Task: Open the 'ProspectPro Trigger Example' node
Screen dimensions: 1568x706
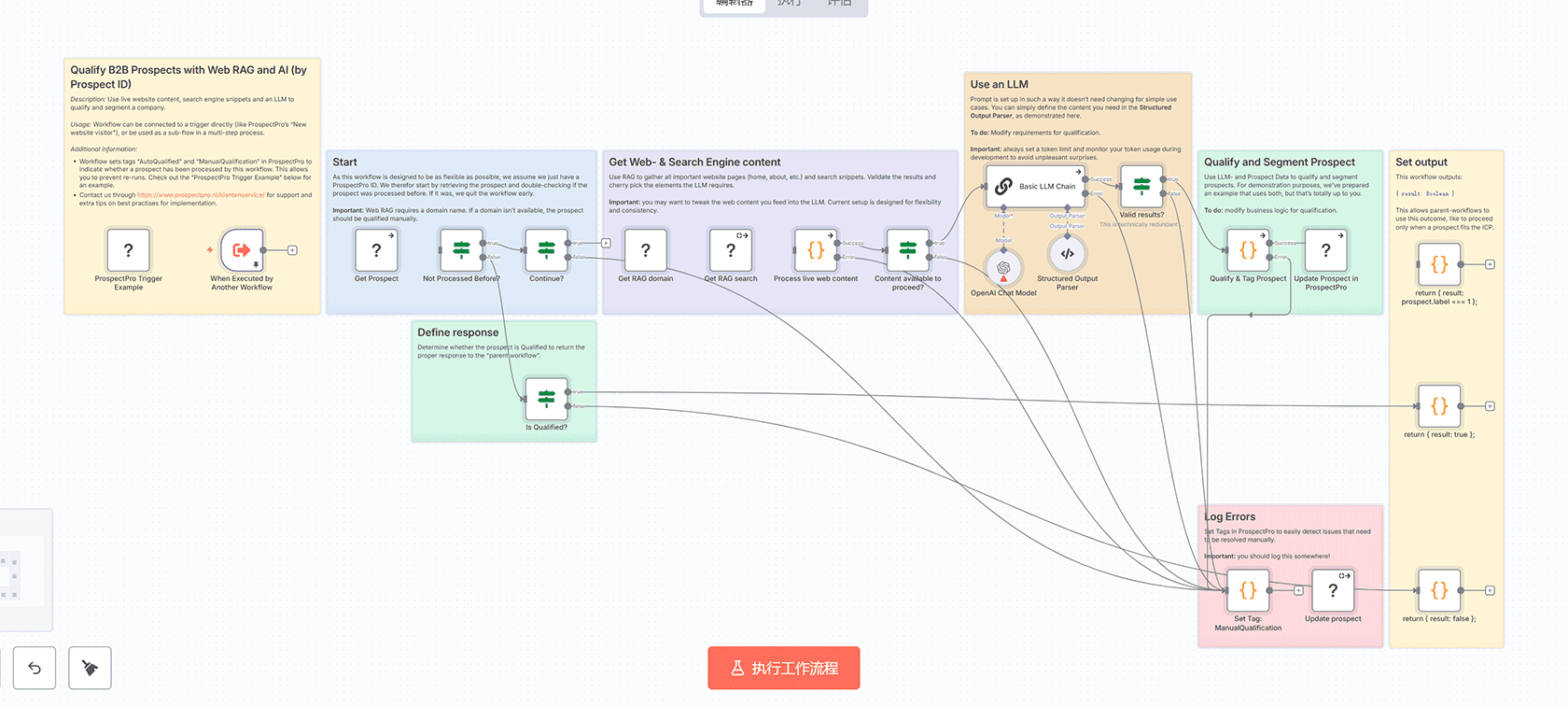Action: click(129, 250)
